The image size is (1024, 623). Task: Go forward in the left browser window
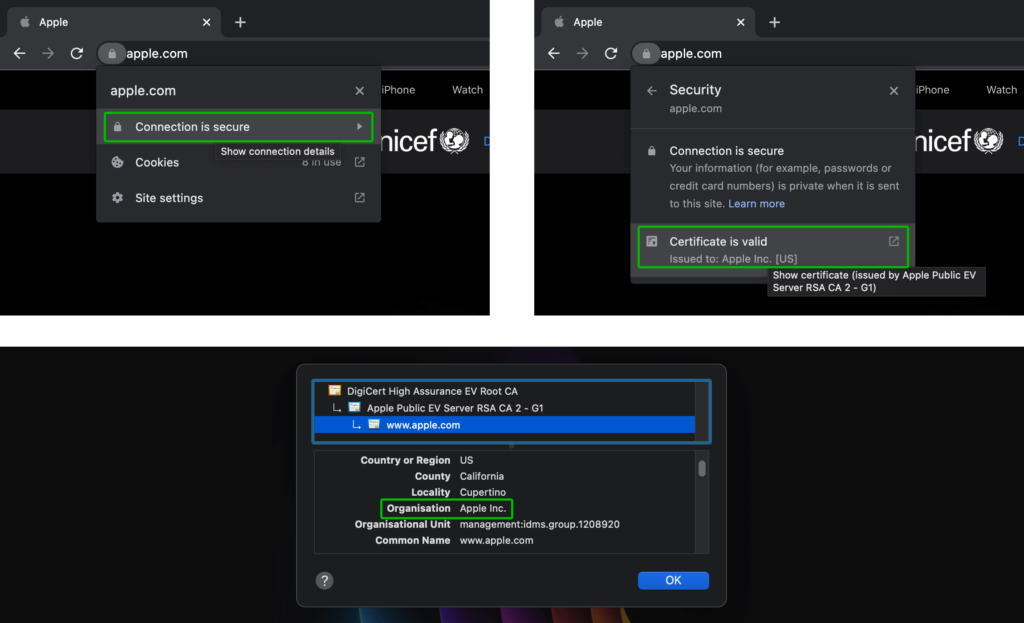tap(48, 54)
